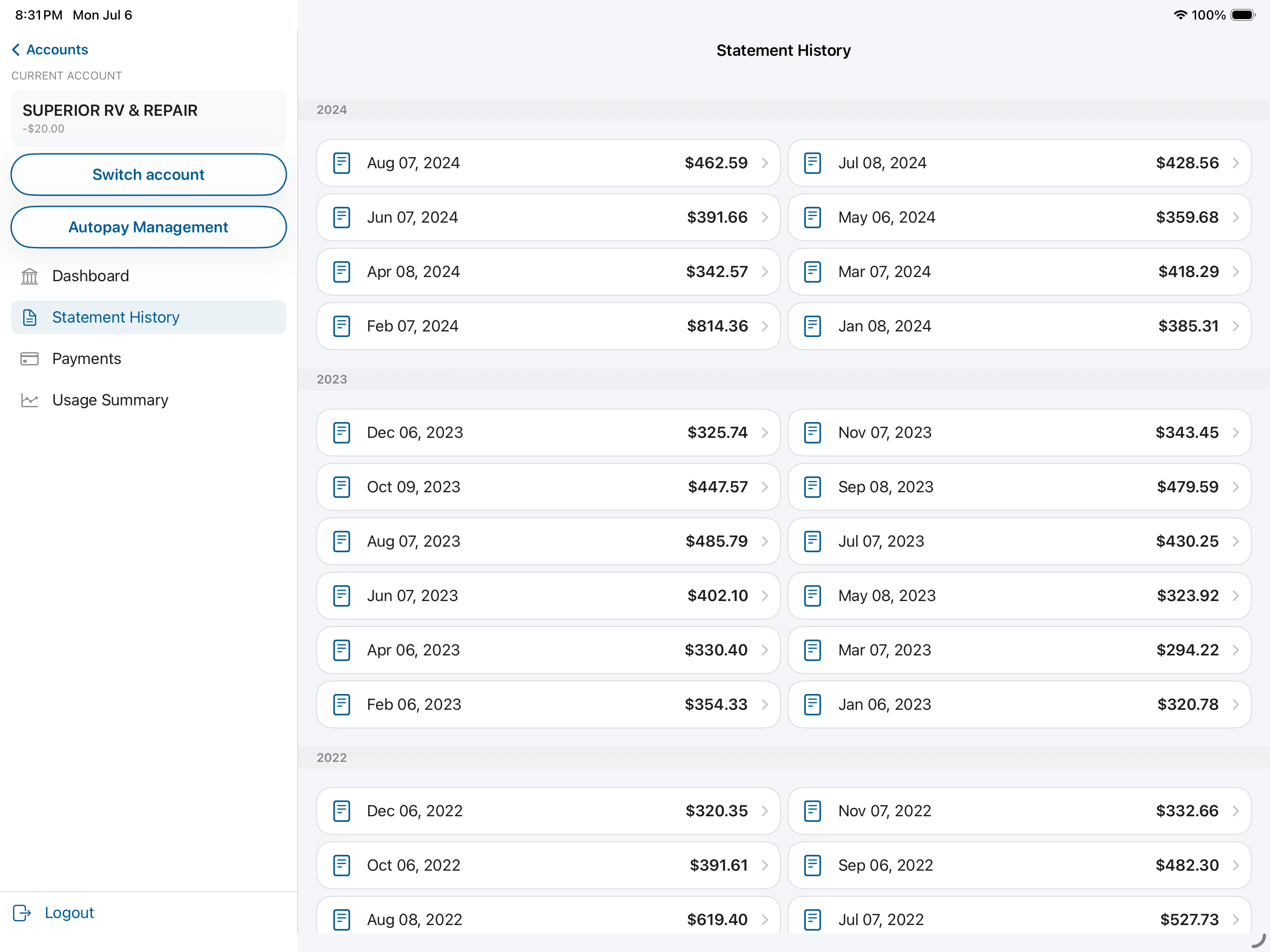Click the Oct 09, 2023 statement document icon
1270x952 pixels.
[342, 487]
